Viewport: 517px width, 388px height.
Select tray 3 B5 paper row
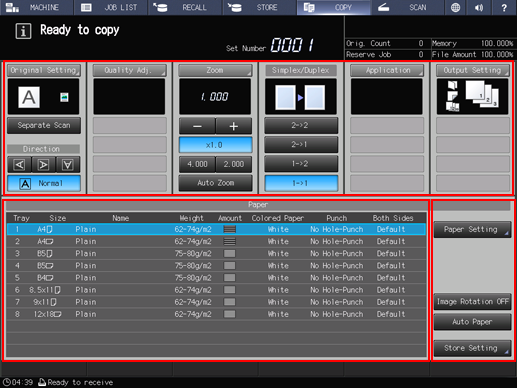coord(216,254)
